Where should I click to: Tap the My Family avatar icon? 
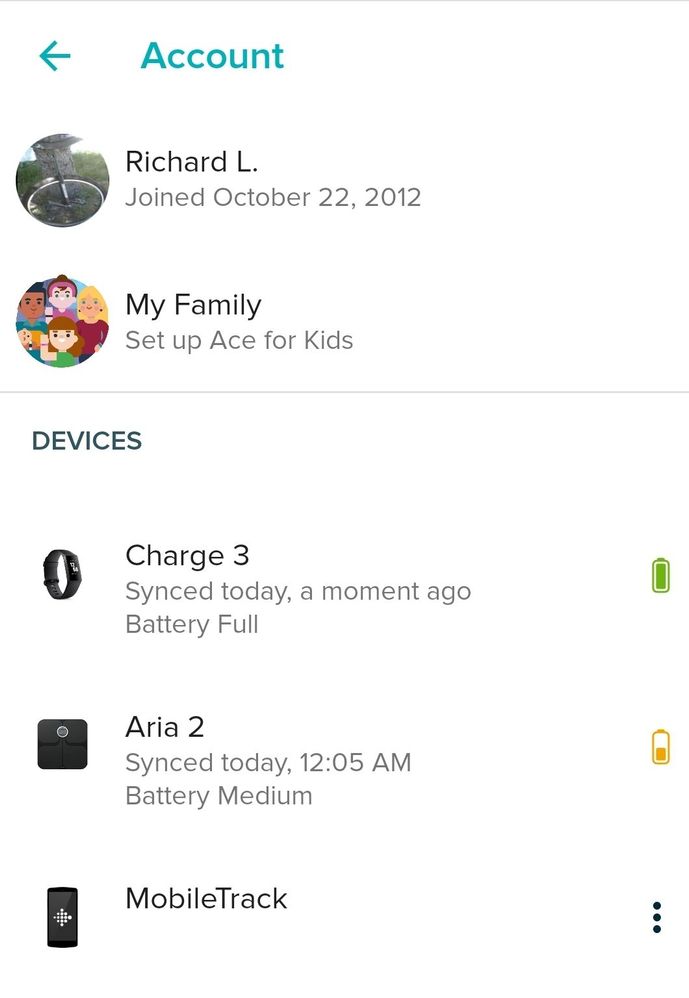tap(62, 322)
